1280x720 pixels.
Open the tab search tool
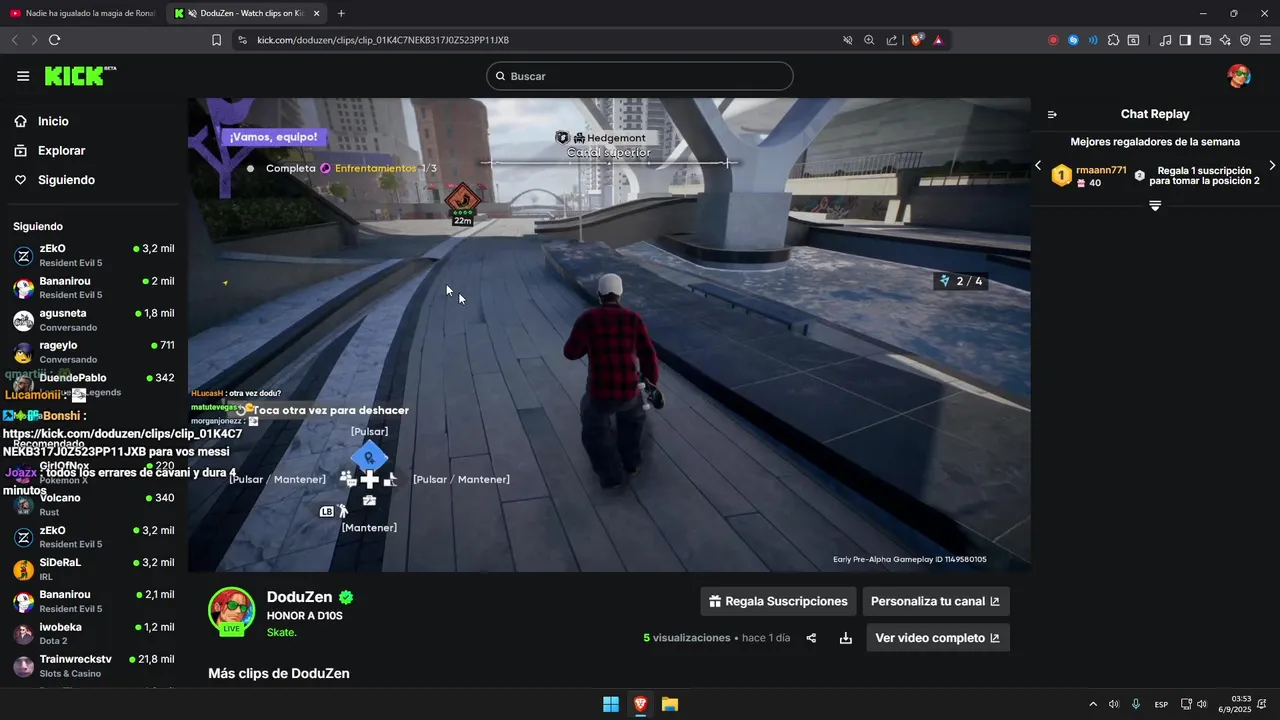pyautogui.click(x=1133, y=40)
